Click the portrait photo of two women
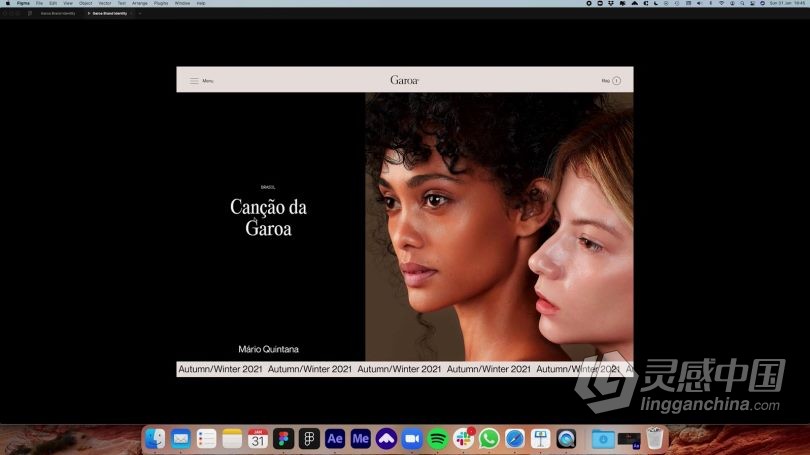Viewport: 810px width, 455px height. tap(499, 227)
